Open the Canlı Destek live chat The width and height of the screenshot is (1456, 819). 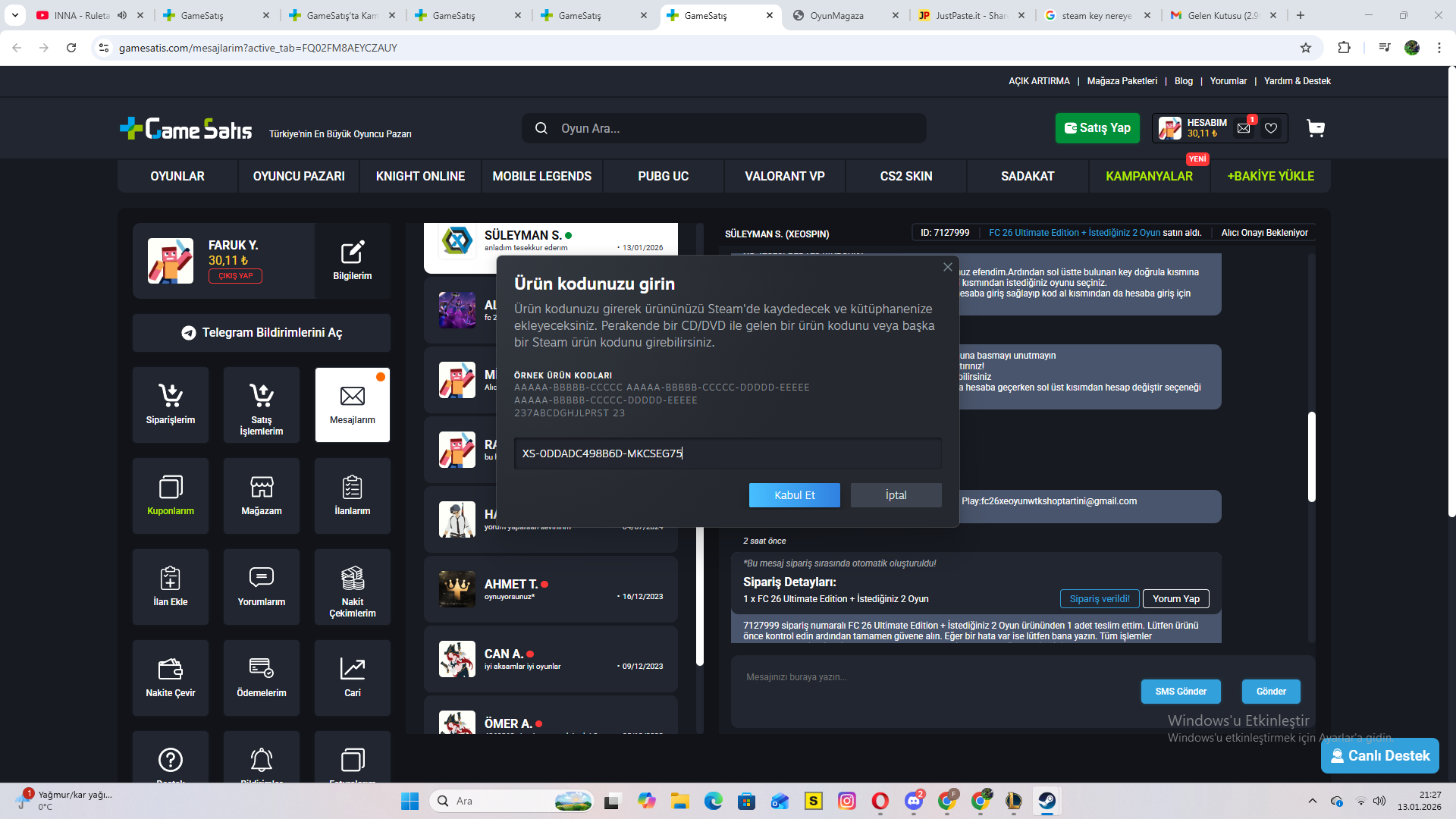pos(1380,756)
